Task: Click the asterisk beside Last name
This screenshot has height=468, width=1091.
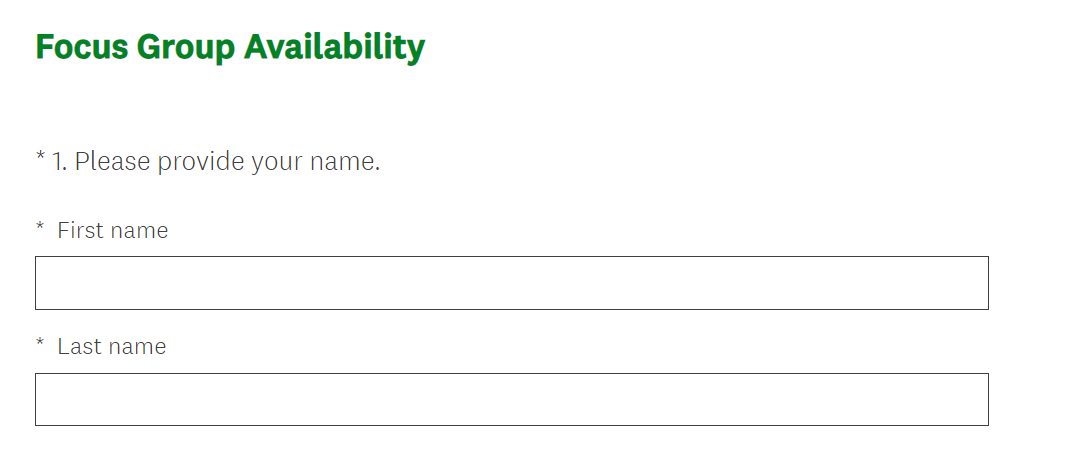Action: point(40,345)
